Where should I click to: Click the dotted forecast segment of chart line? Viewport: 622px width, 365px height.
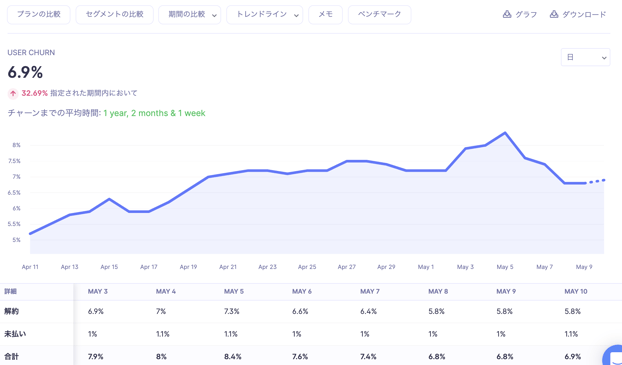595,181
